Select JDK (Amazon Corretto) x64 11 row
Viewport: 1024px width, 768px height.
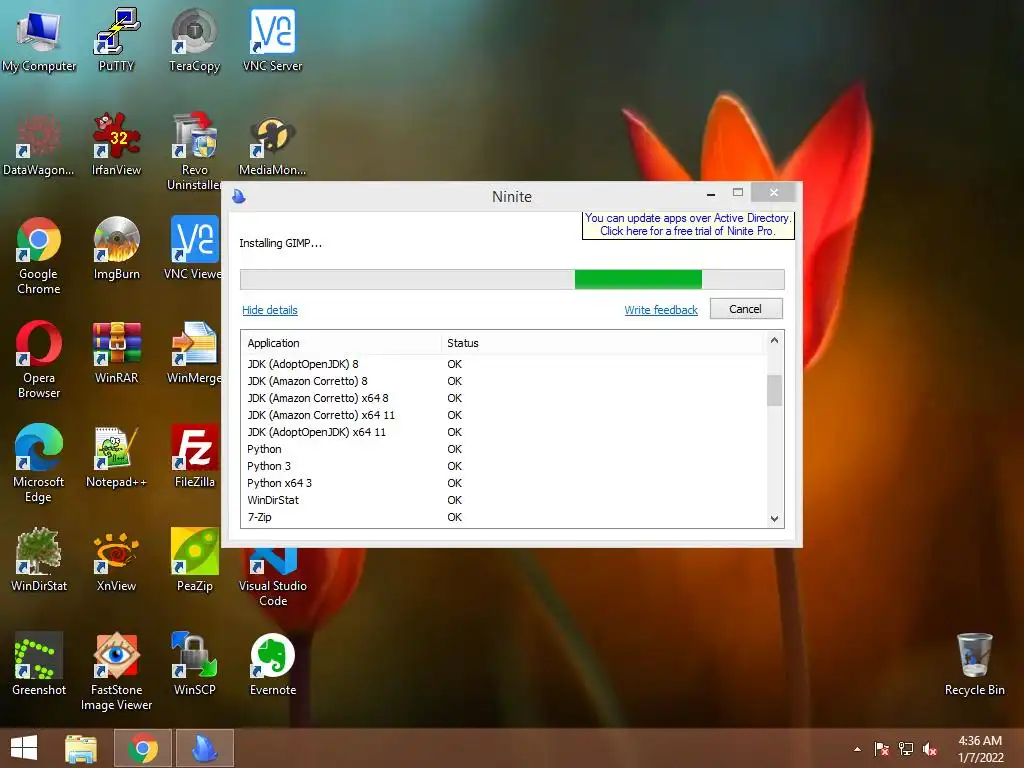tap(504, 415)
